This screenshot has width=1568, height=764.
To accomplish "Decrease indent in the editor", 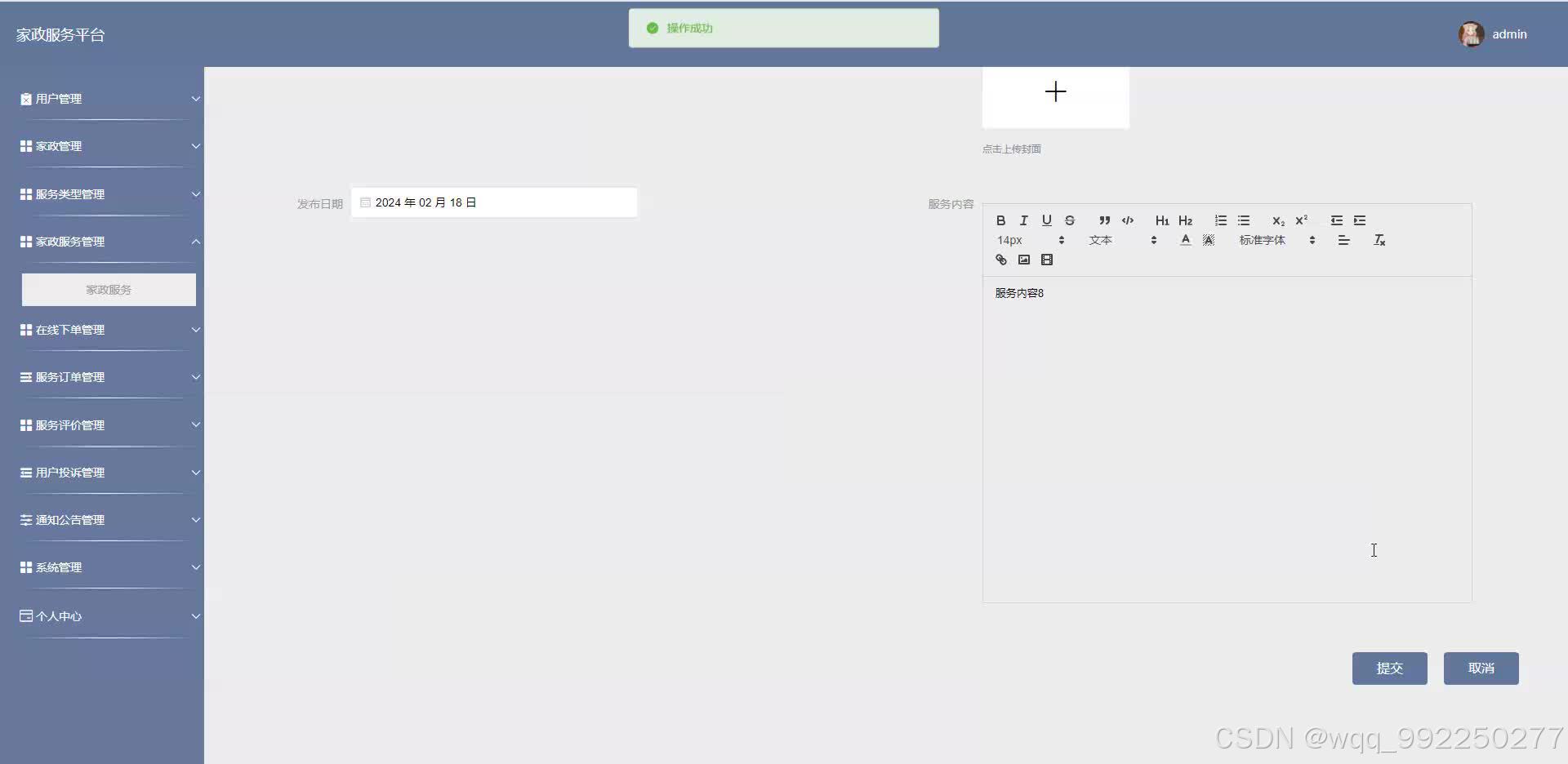I will [x=1336, y=220].
